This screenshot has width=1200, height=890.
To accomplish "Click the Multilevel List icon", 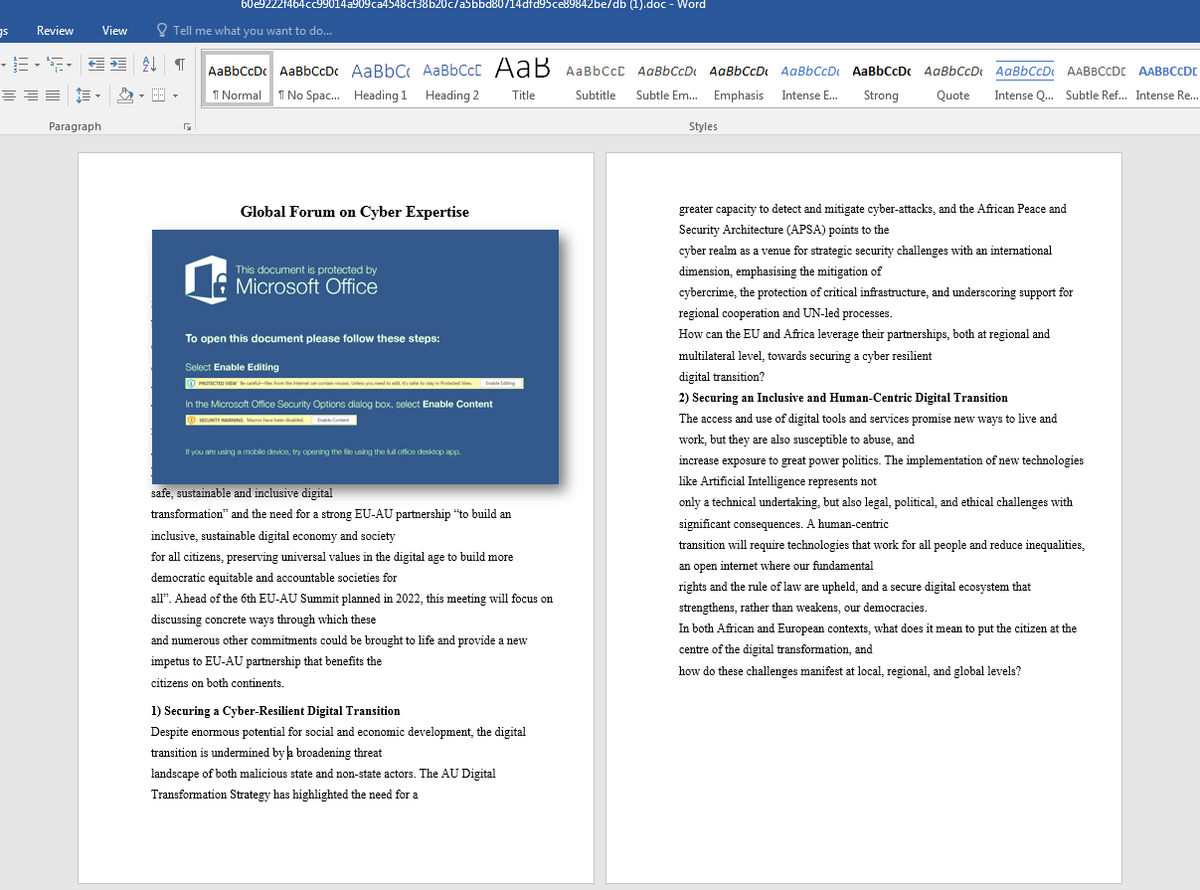I will tap(55, 65).
